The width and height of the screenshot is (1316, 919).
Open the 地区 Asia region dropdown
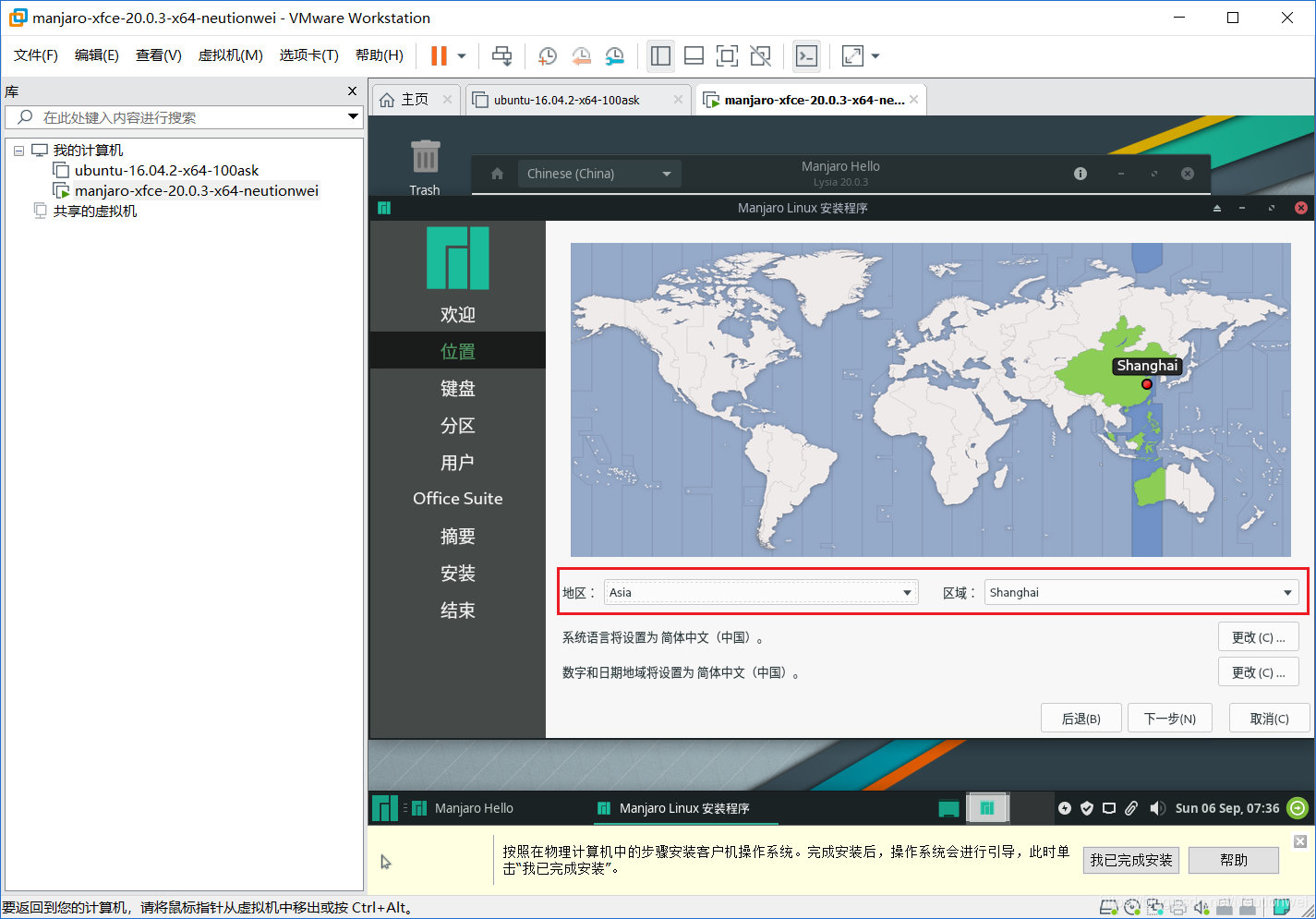(761, 592)
